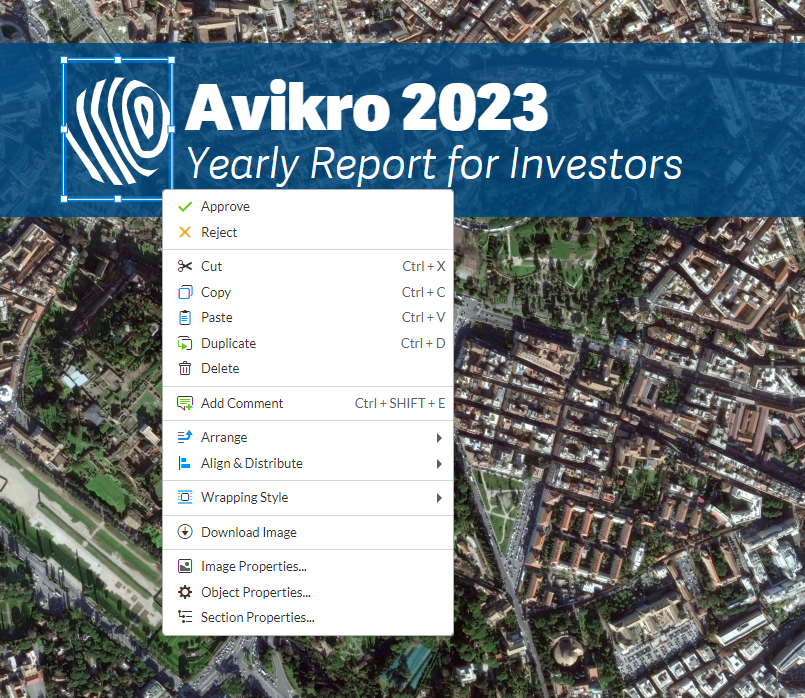The height and width of the screenshot is (698, 805).
Task: Click the scissors Cut icon
Action: coord(185,266)
